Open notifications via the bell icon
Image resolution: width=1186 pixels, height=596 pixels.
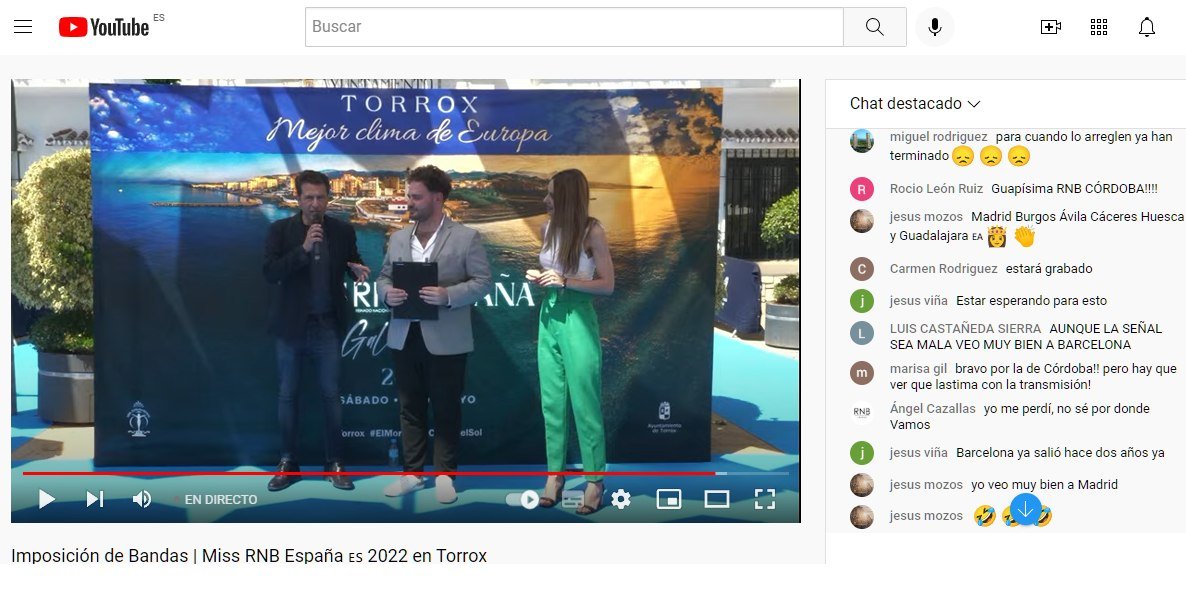click(x=1146, y=26)
